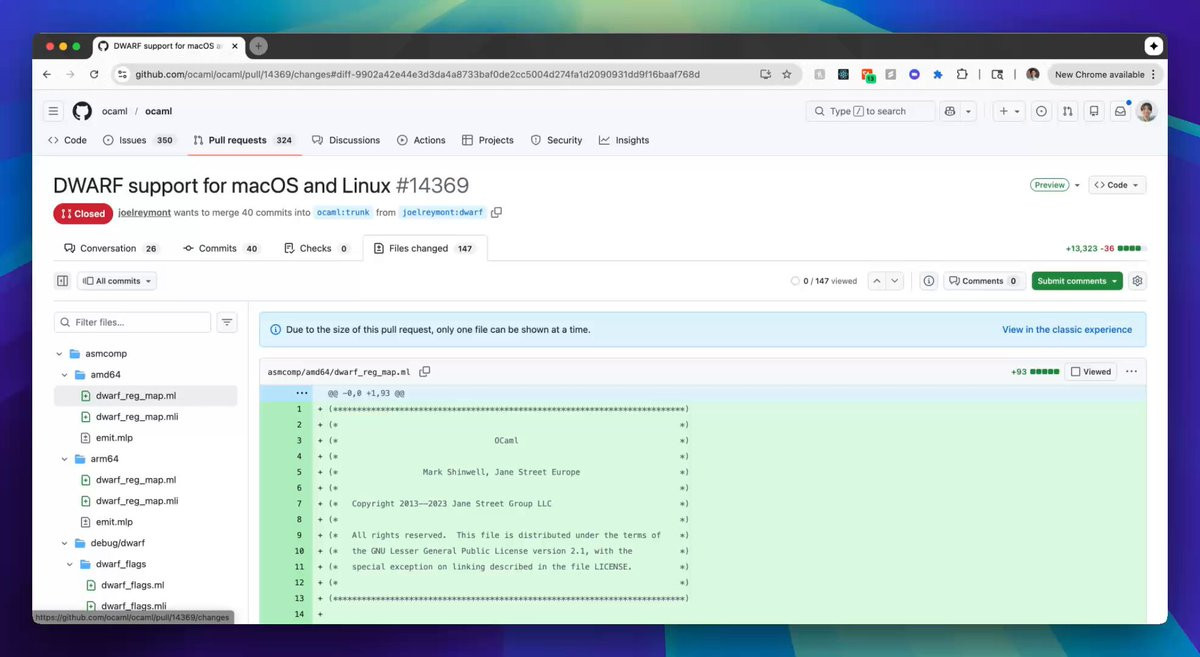Open the create new plus dropdown

pos(1009,112)
